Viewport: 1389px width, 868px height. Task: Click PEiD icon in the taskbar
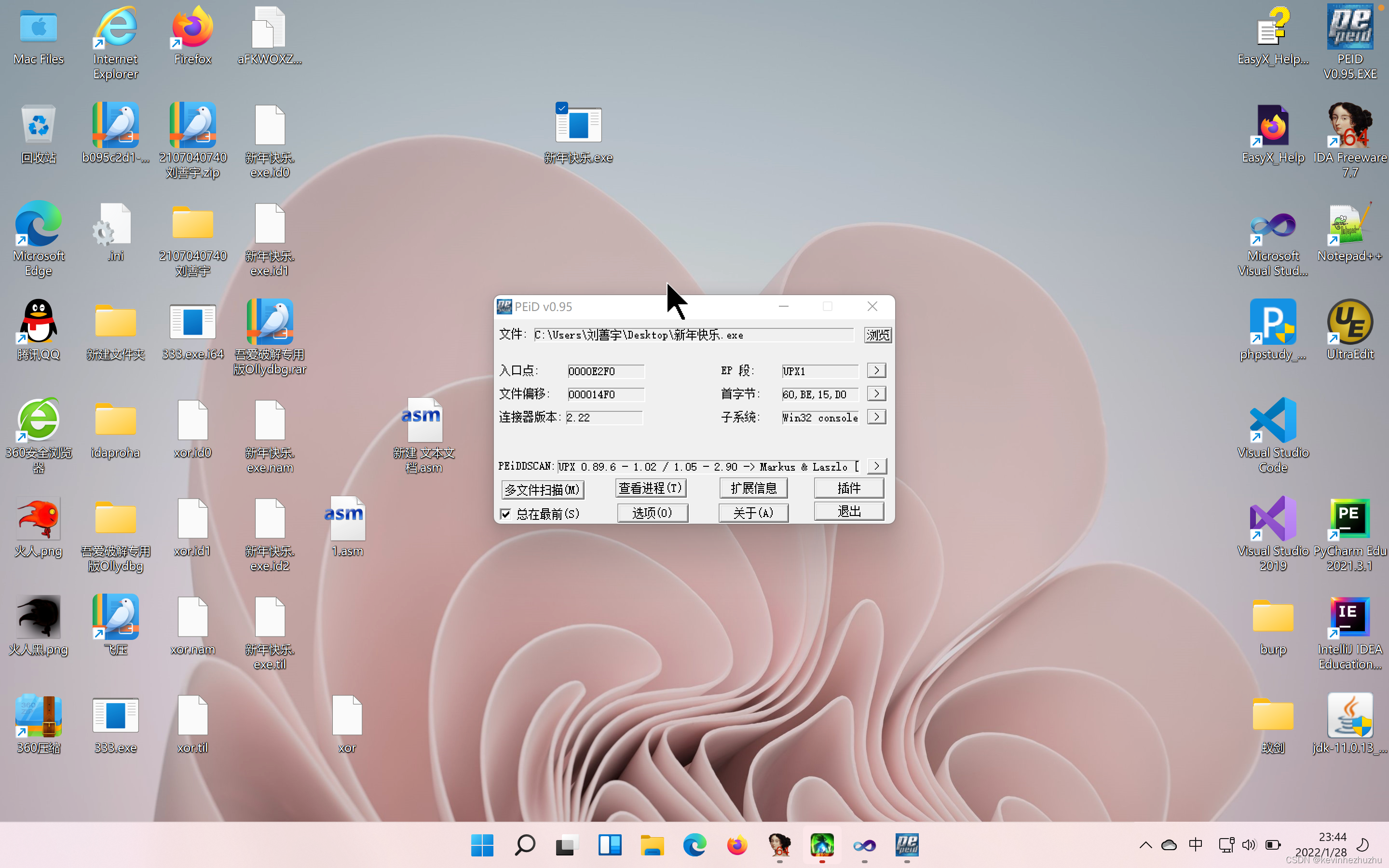[x=907, y=845]
